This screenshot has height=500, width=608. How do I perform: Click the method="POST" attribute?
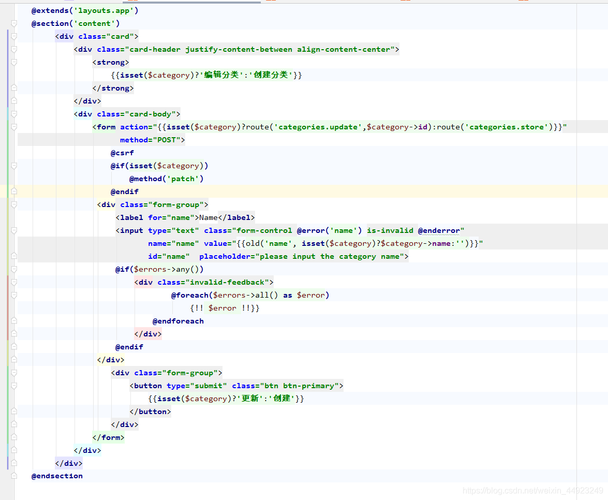tap(150, 140)
